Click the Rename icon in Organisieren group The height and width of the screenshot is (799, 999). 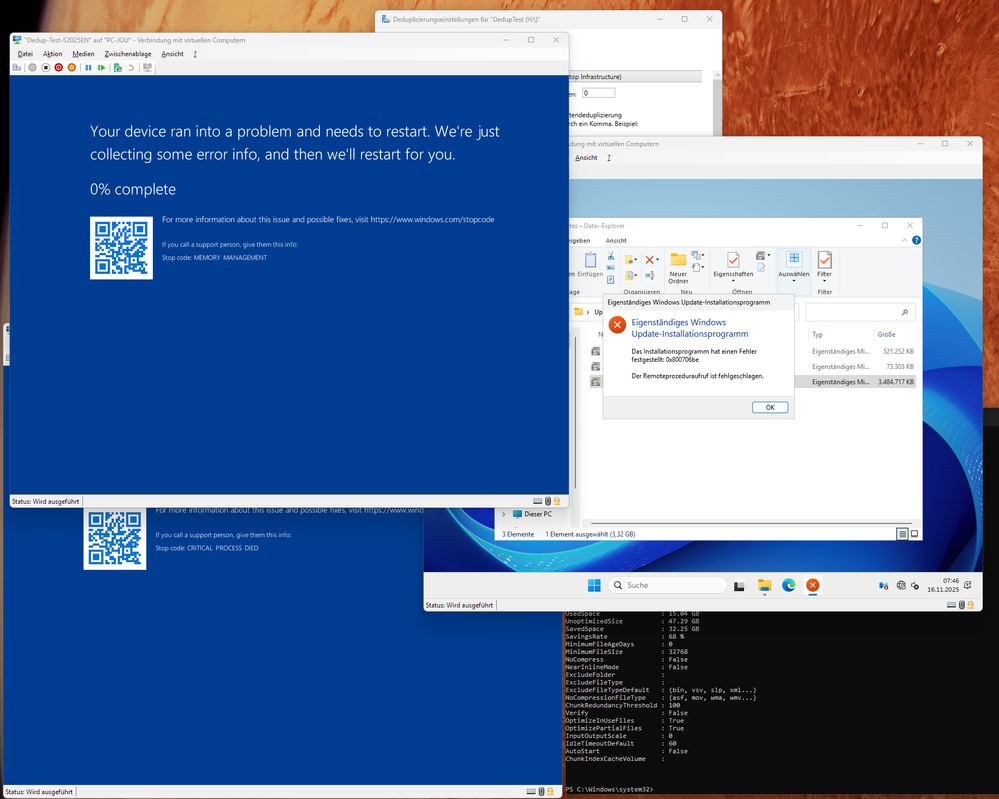[650, 275]
